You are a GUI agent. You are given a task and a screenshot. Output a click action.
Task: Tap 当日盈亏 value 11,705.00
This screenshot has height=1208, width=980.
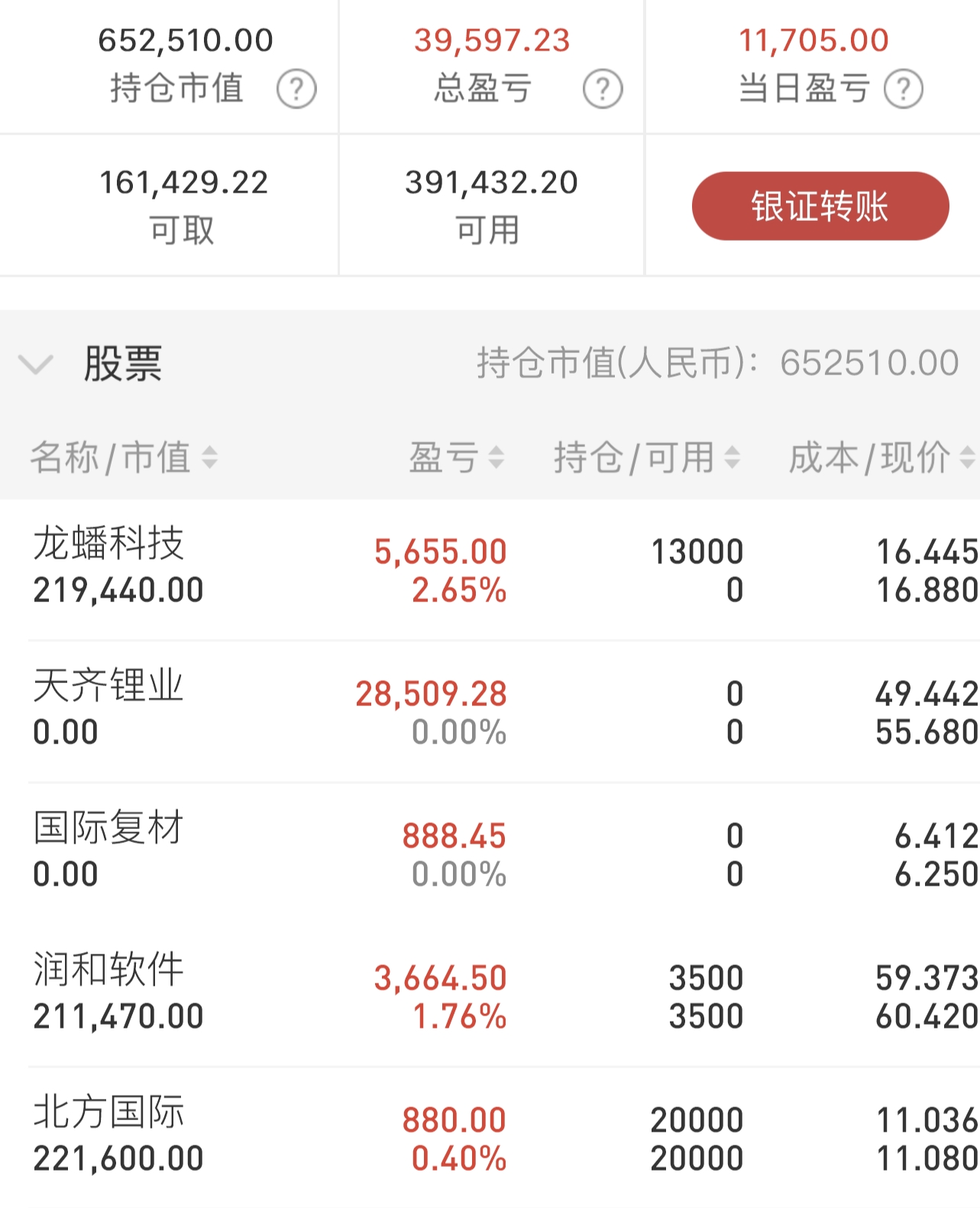[813, 40]
